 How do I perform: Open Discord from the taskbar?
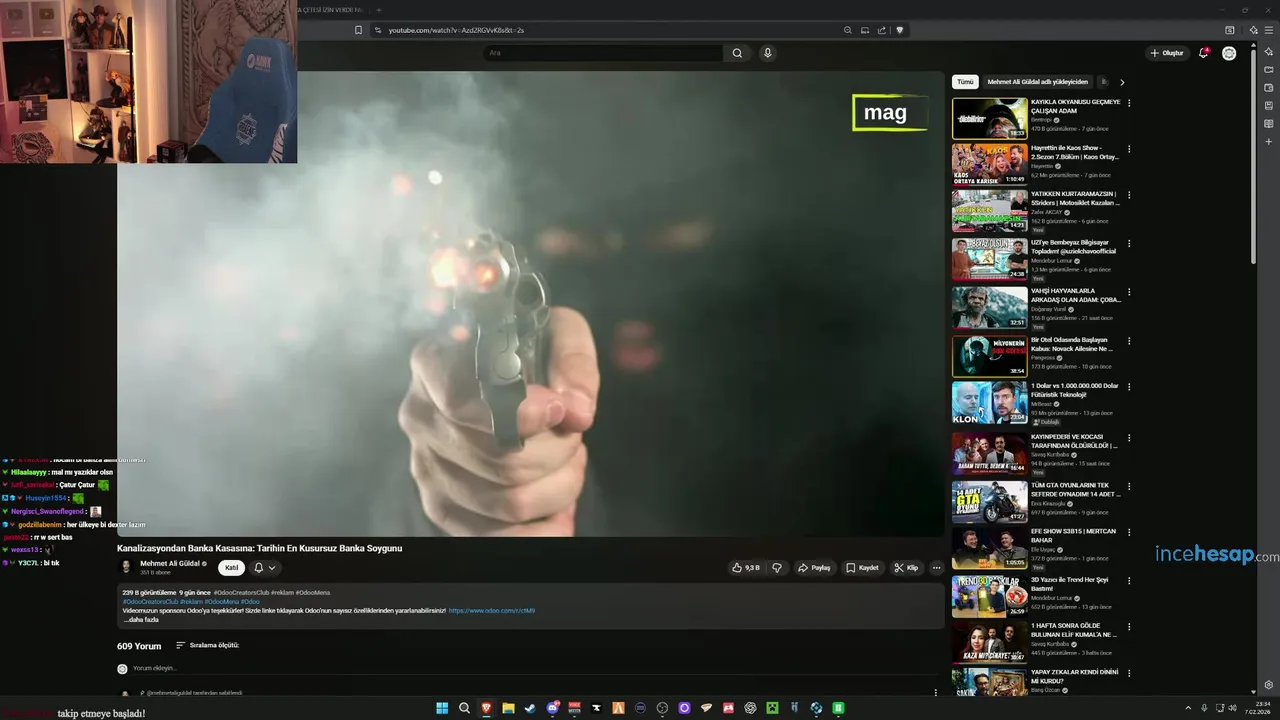[552, 708]
